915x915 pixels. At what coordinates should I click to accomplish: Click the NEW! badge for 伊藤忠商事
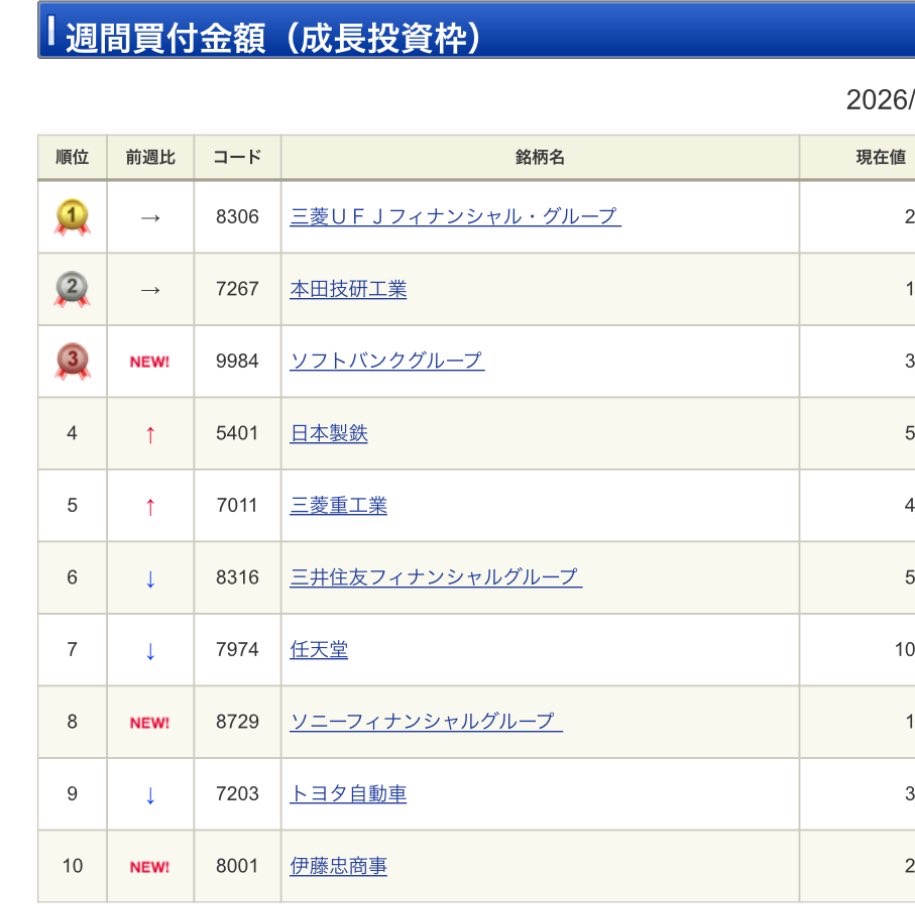click(149, 867)
